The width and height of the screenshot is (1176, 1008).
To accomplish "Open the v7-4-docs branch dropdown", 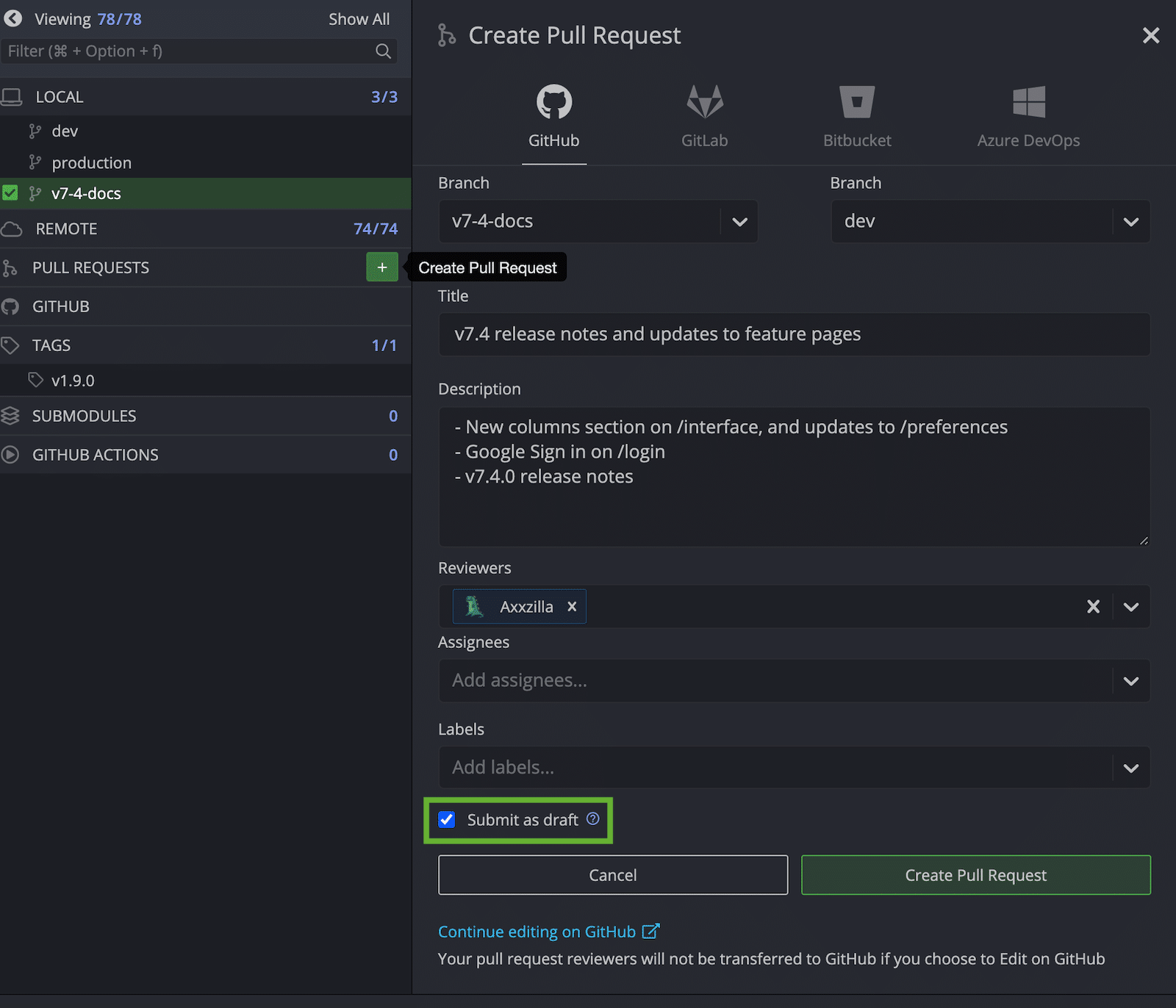I will tap(739, 221).
